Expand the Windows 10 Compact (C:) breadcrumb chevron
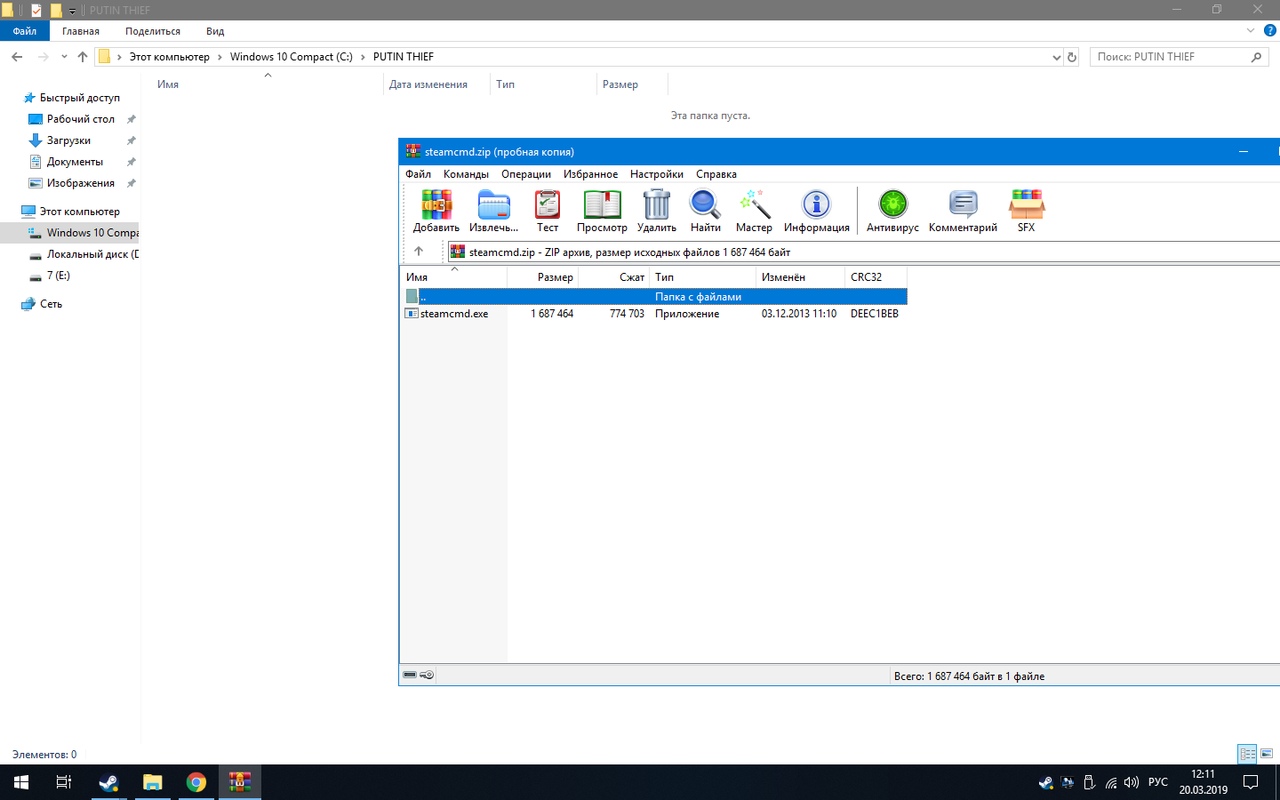This screenshot has height=800, width=1280. (363, 57)
